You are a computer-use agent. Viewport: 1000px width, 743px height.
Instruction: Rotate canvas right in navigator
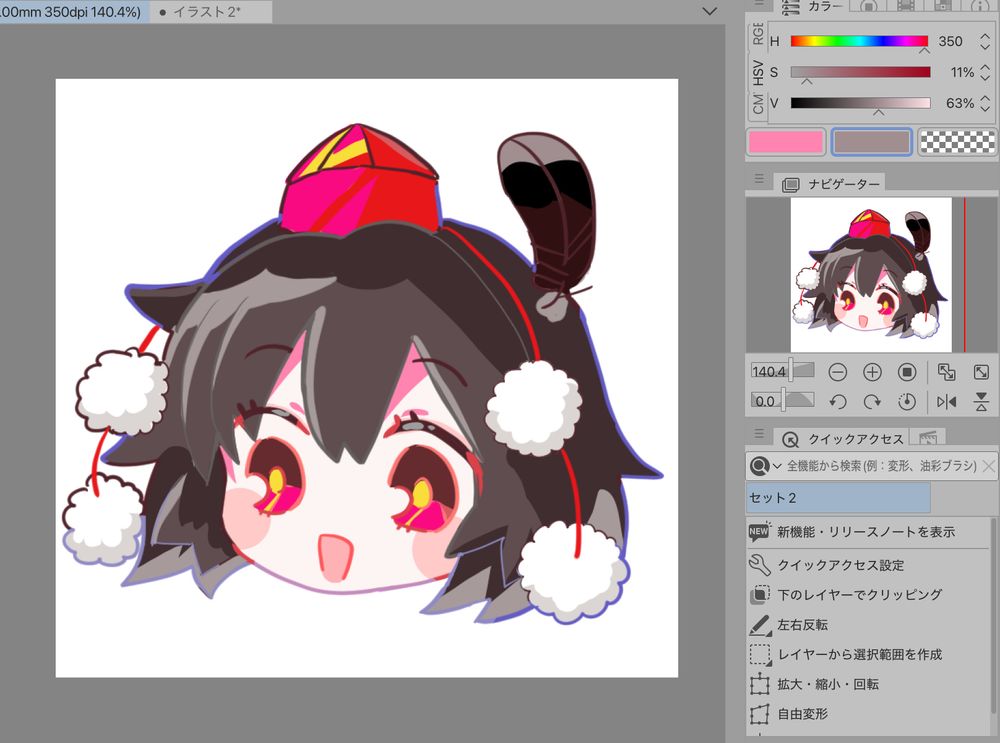point(872,402)
